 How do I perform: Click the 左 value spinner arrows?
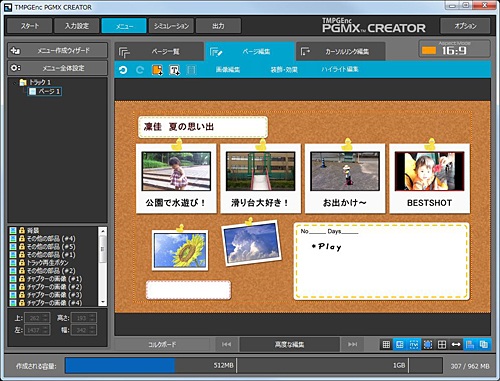[x=46, y=330]
